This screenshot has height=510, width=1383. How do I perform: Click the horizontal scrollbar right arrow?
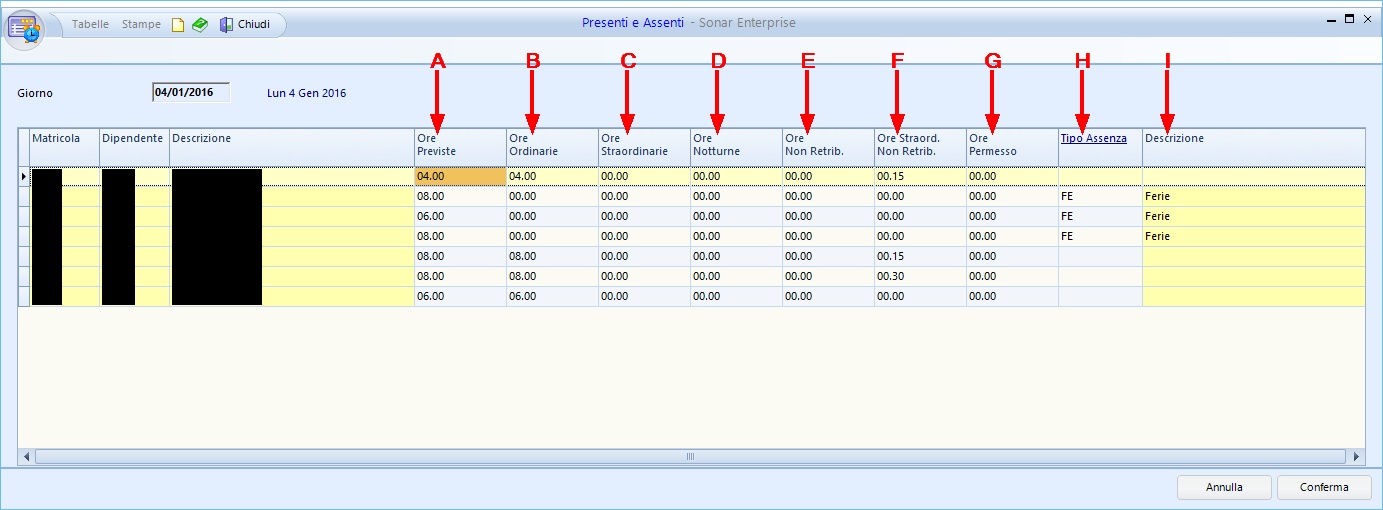(1356, 456)
